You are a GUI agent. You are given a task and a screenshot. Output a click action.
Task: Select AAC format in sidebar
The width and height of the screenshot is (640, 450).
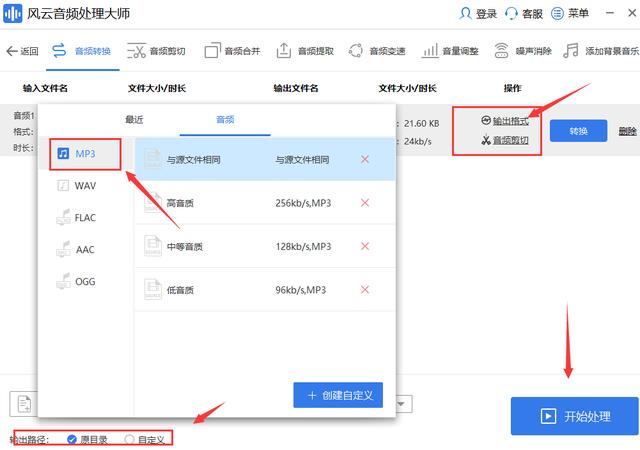(85, 250)
